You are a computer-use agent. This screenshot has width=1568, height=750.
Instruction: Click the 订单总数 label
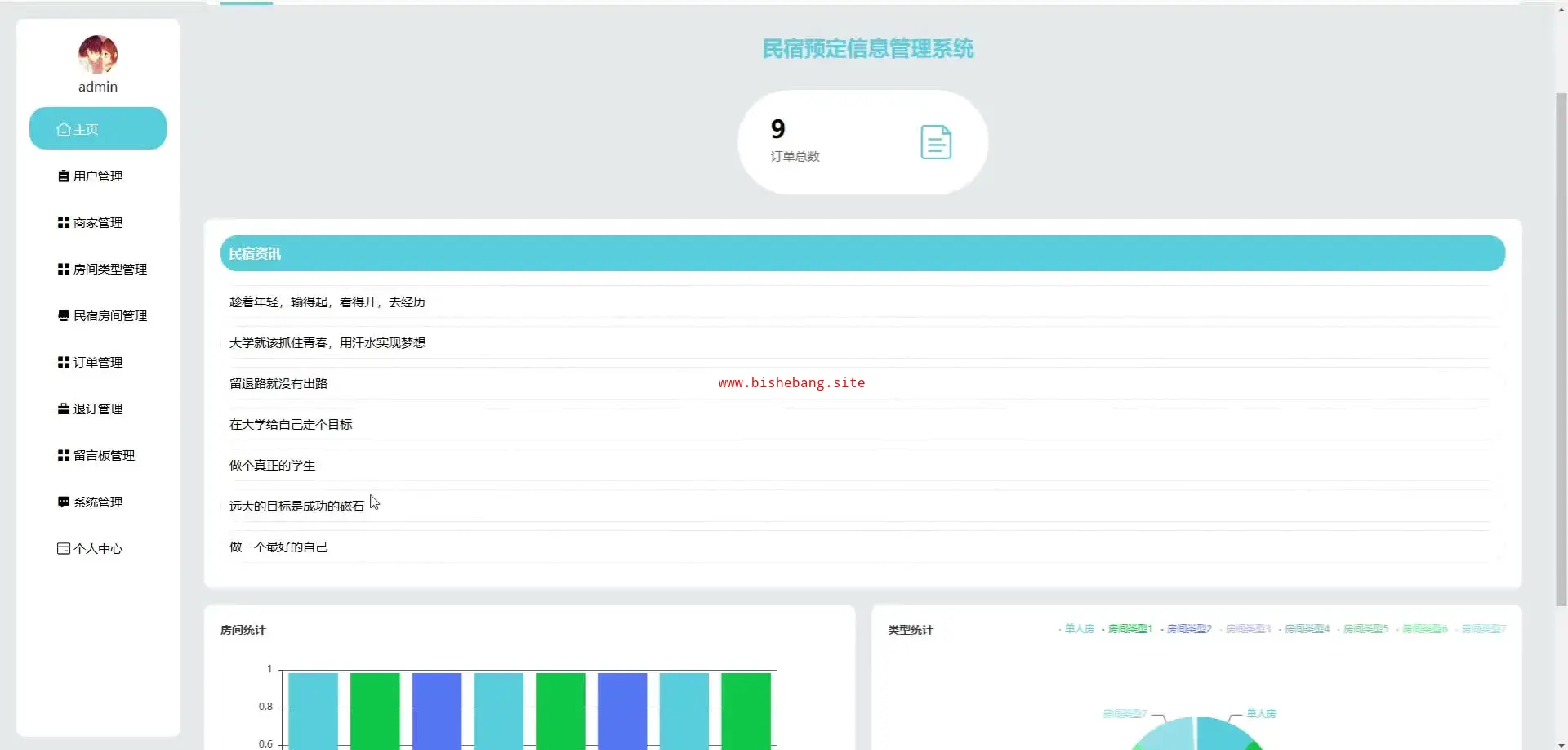[795, 156]
